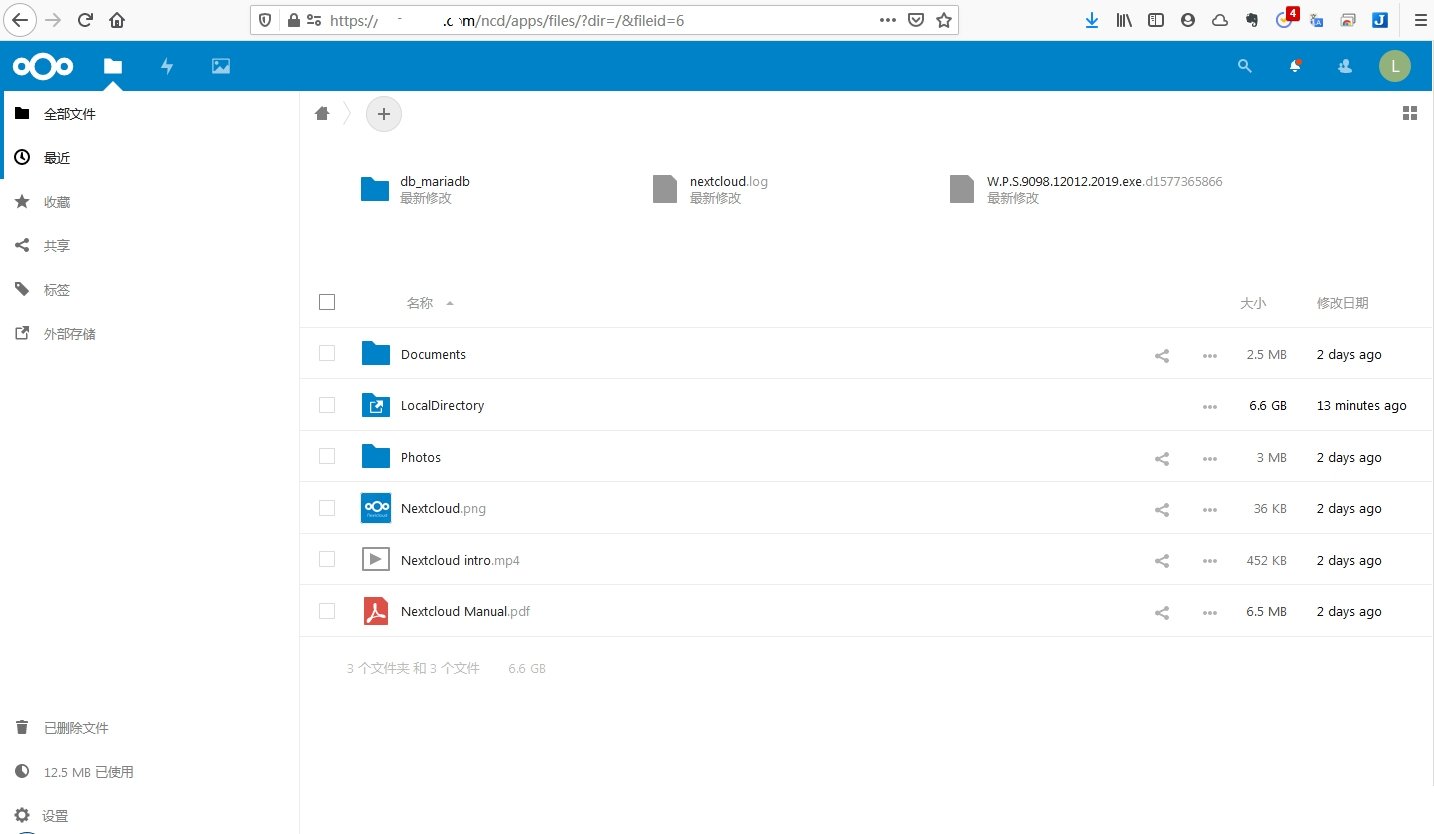Image resolution: width=1434 pixels, height=834 pixels.
Task: Sort by 修改日期 column header
Action: (1343, 303)
